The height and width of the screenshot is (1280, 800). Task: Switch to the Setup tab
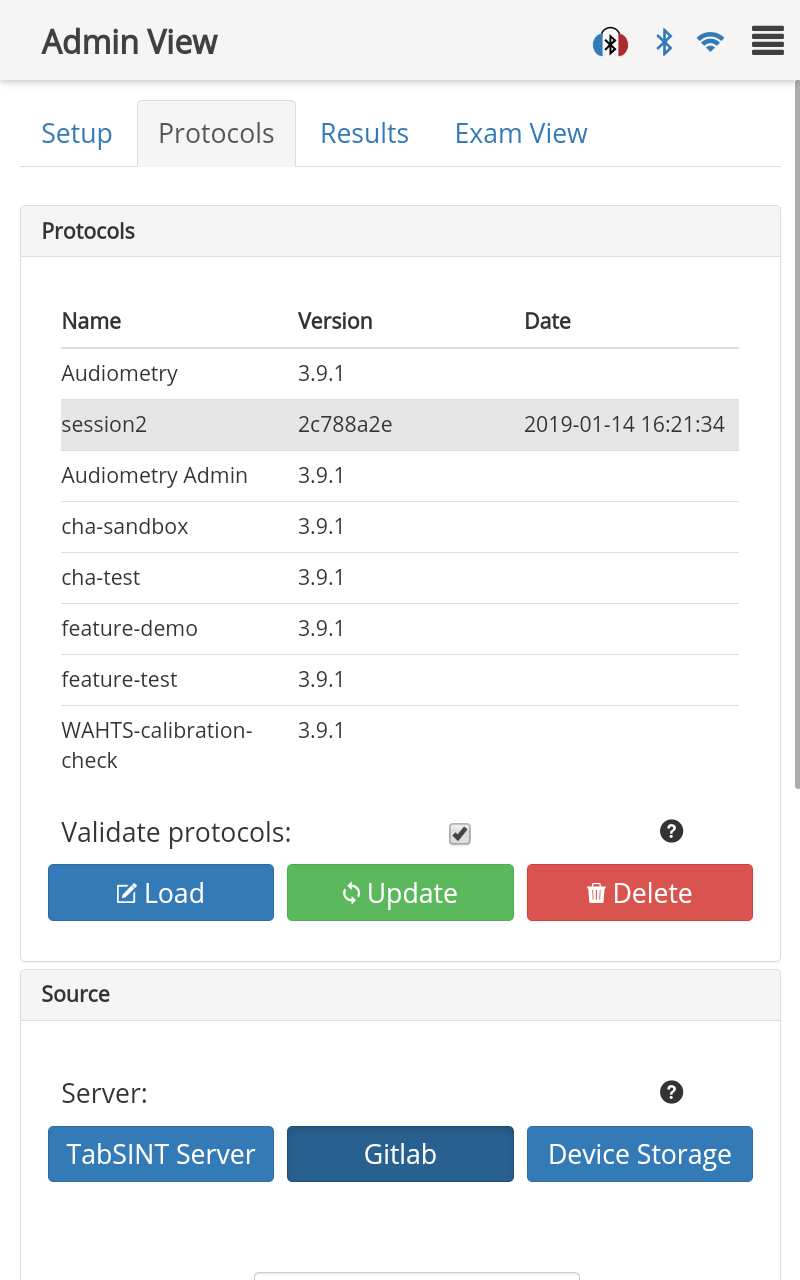77,134
